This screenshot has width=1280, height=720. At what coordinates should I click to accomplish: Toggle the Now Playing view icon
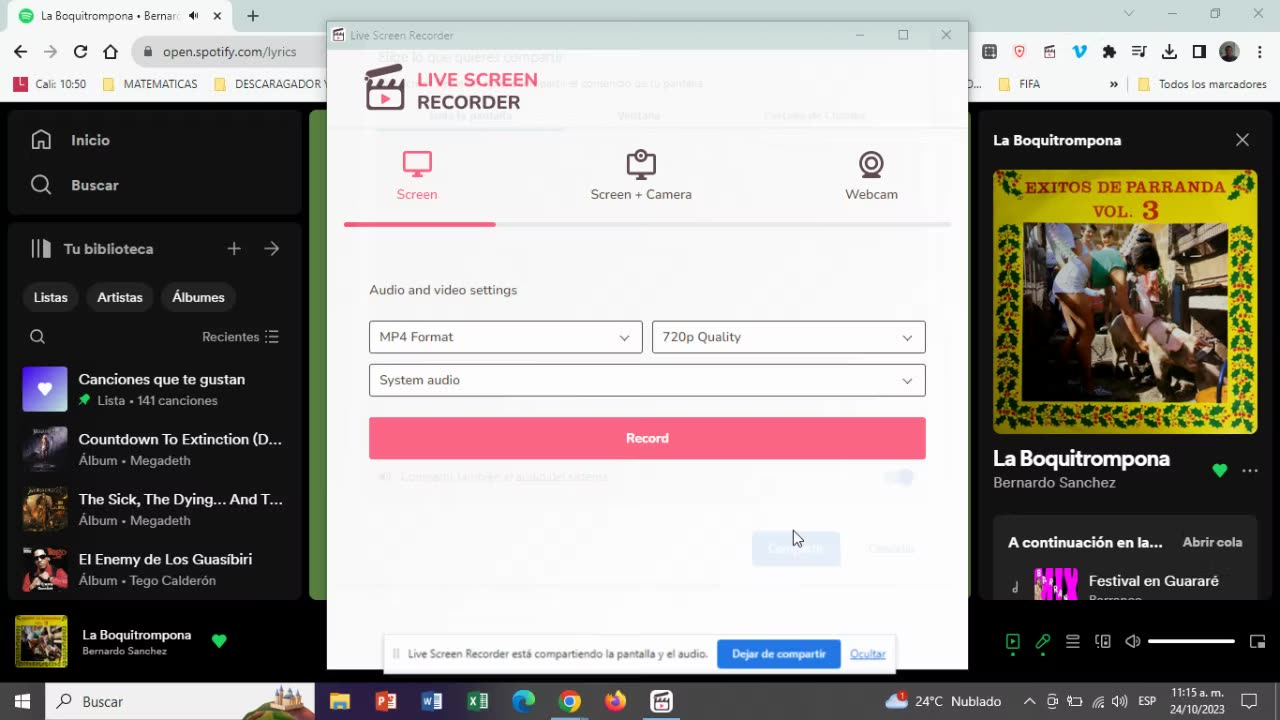point(1012,641)
